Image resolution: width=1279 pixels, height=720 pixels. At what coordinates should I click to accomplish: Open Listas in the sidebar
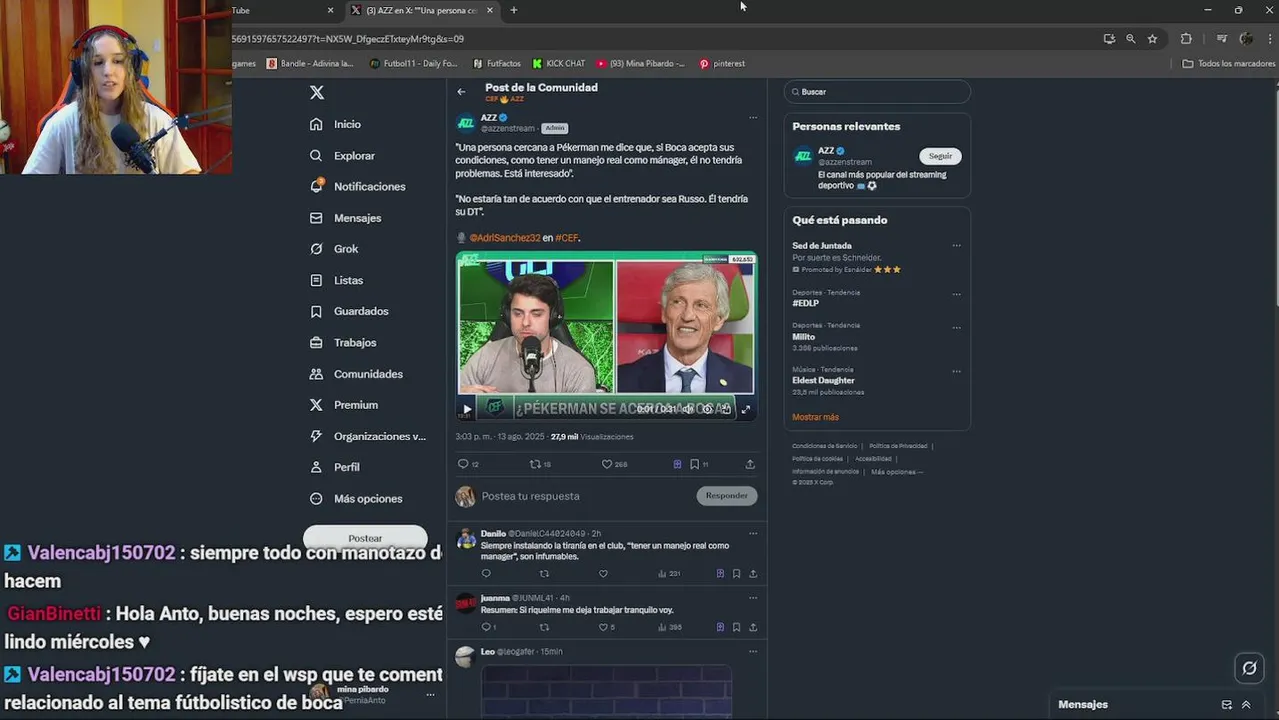(x=337, y=280)
